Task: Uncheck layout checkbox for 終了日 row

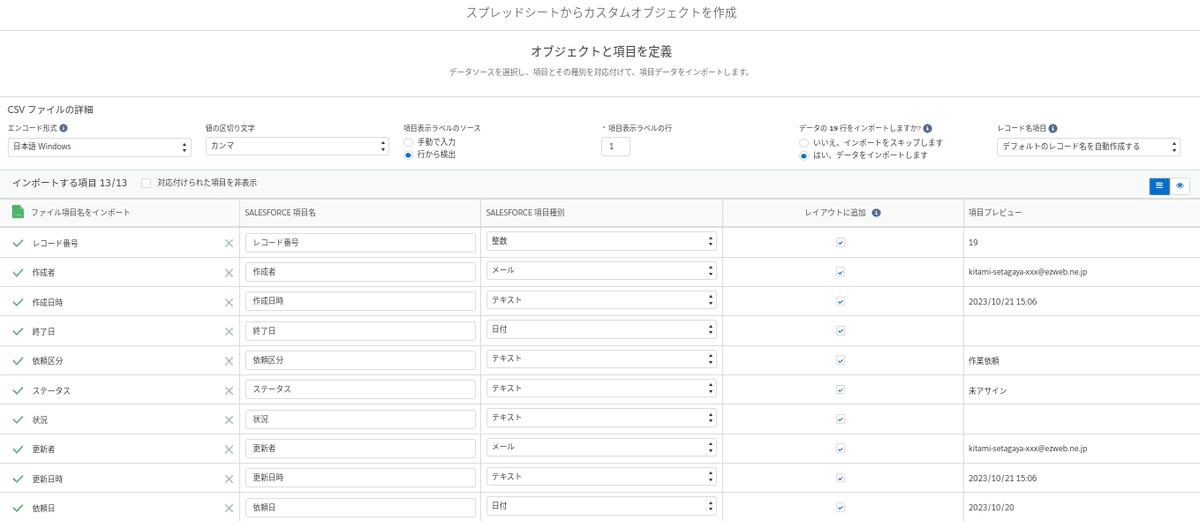Action: tap(840, 331)
